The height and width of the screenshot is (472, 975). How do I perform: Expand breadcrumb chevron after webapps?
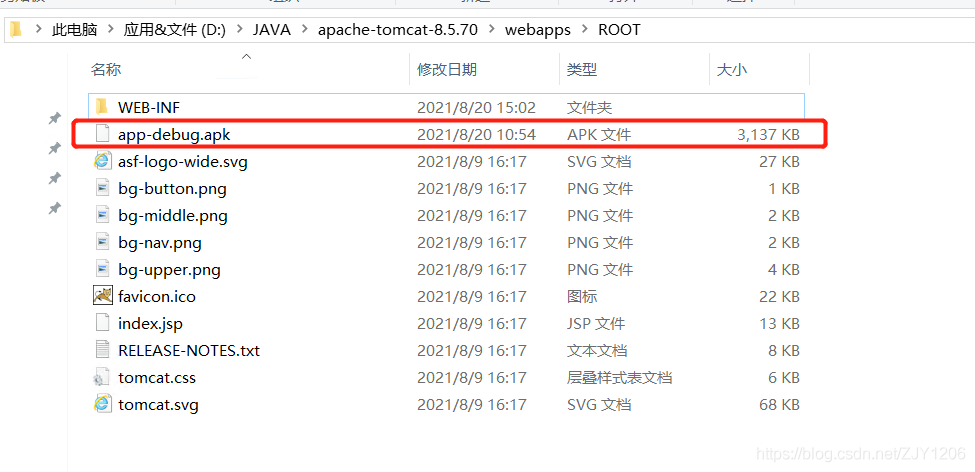(585, 30)
